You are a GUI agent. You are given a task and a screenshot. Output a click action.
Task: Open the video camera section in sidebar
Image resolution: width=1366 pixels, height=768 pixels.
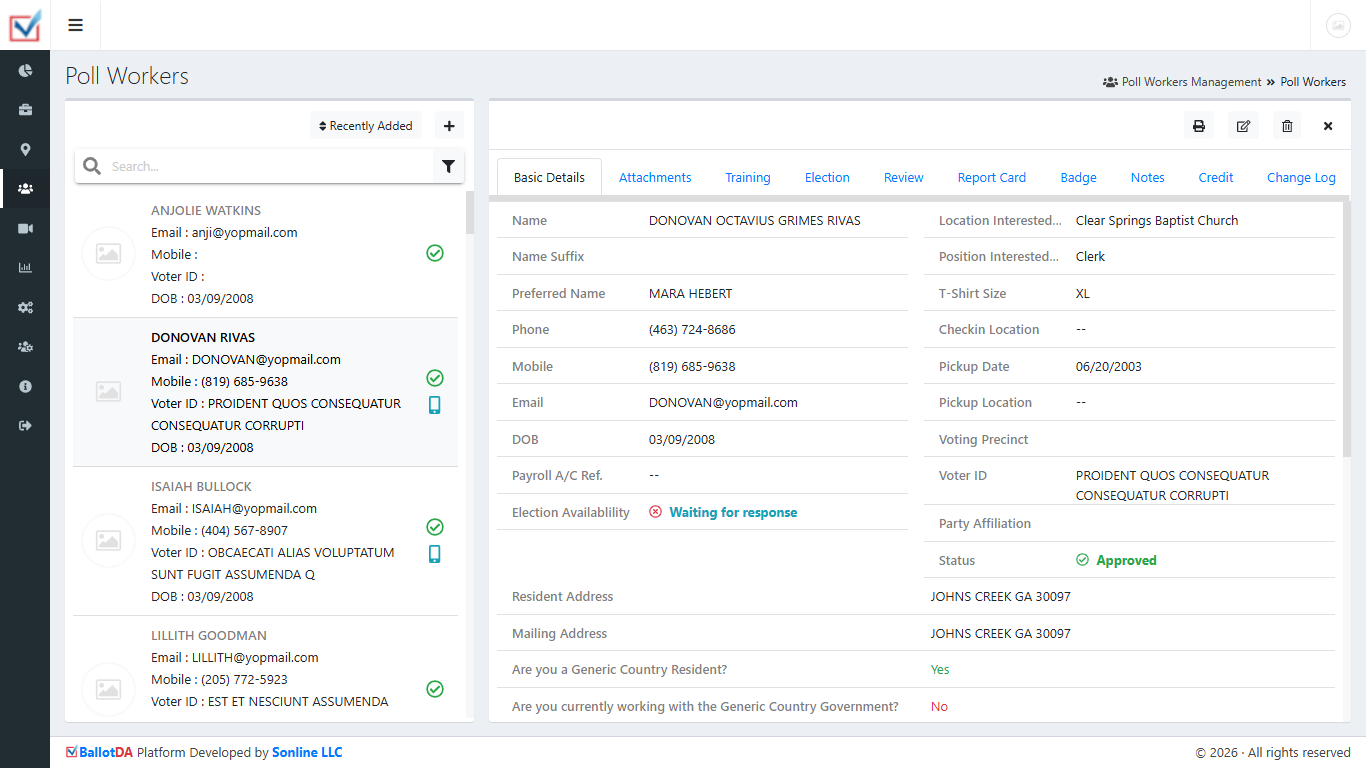point(25,228)
